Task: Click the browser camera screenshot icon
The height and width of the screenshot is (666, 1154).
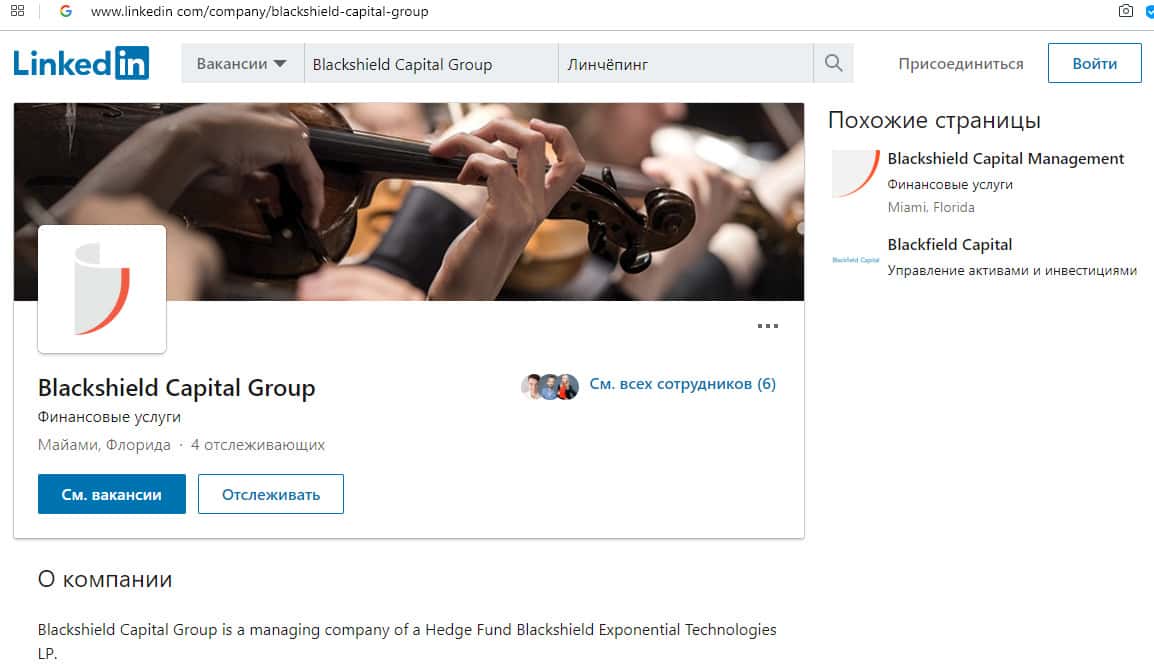Action: point(1126,11)
